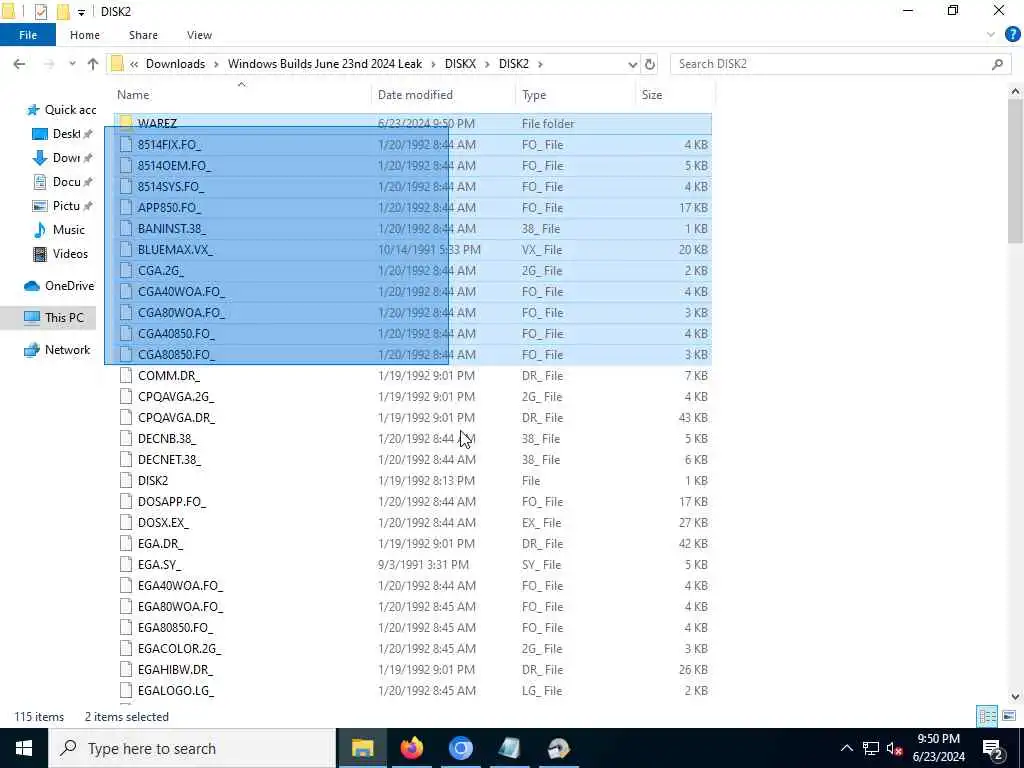Switch to the Home ribbon tab
This screenshot has width=1024, height=768.
85,35
